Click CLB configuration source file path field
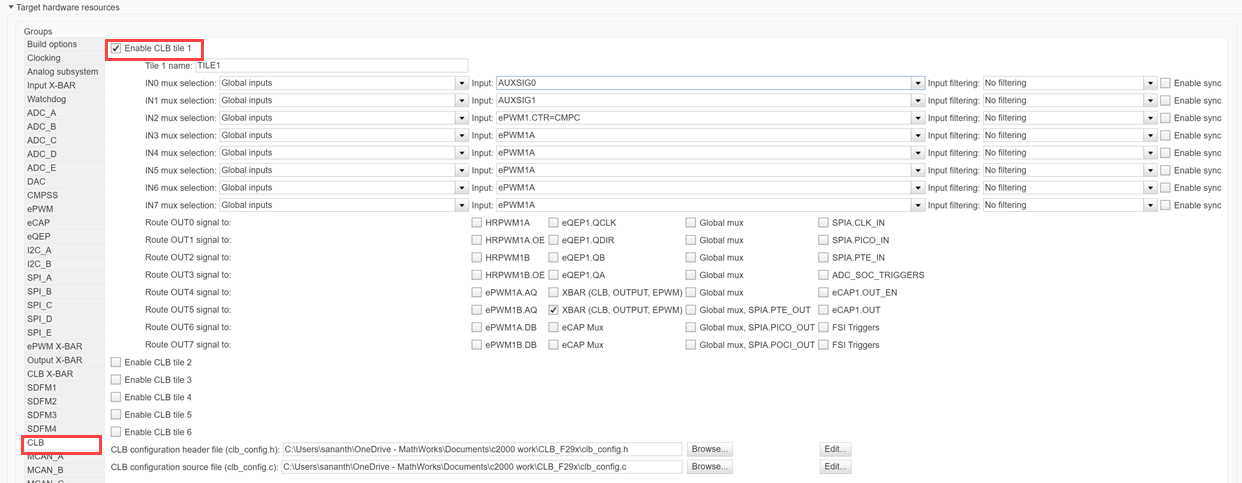Image resolution: width=1242 pixels, height=483 pixels. tap(482, 467)
